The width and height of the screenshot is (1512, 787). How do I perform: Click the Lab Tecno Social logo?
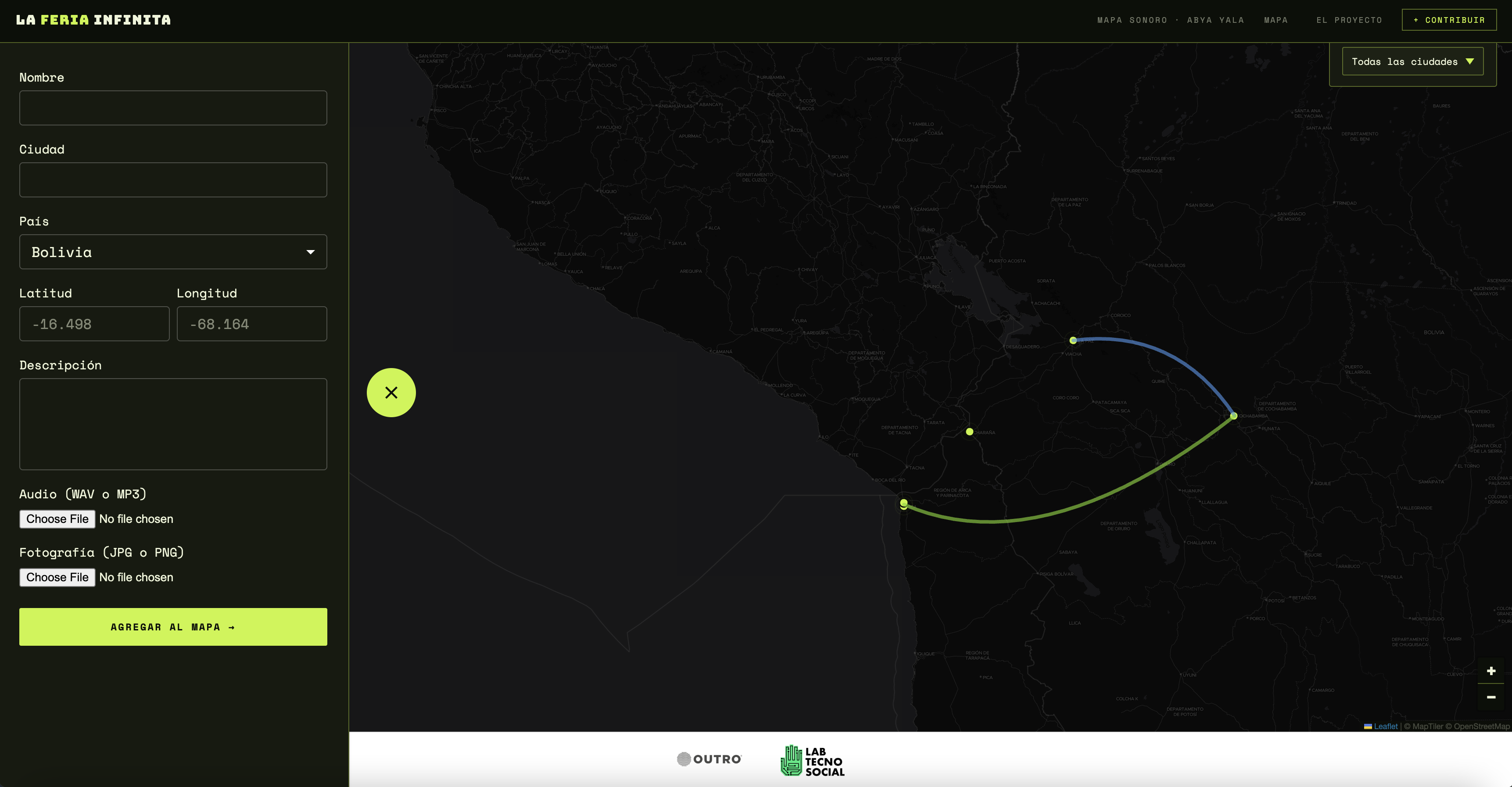pyautogui.click(x=813, y=761)
